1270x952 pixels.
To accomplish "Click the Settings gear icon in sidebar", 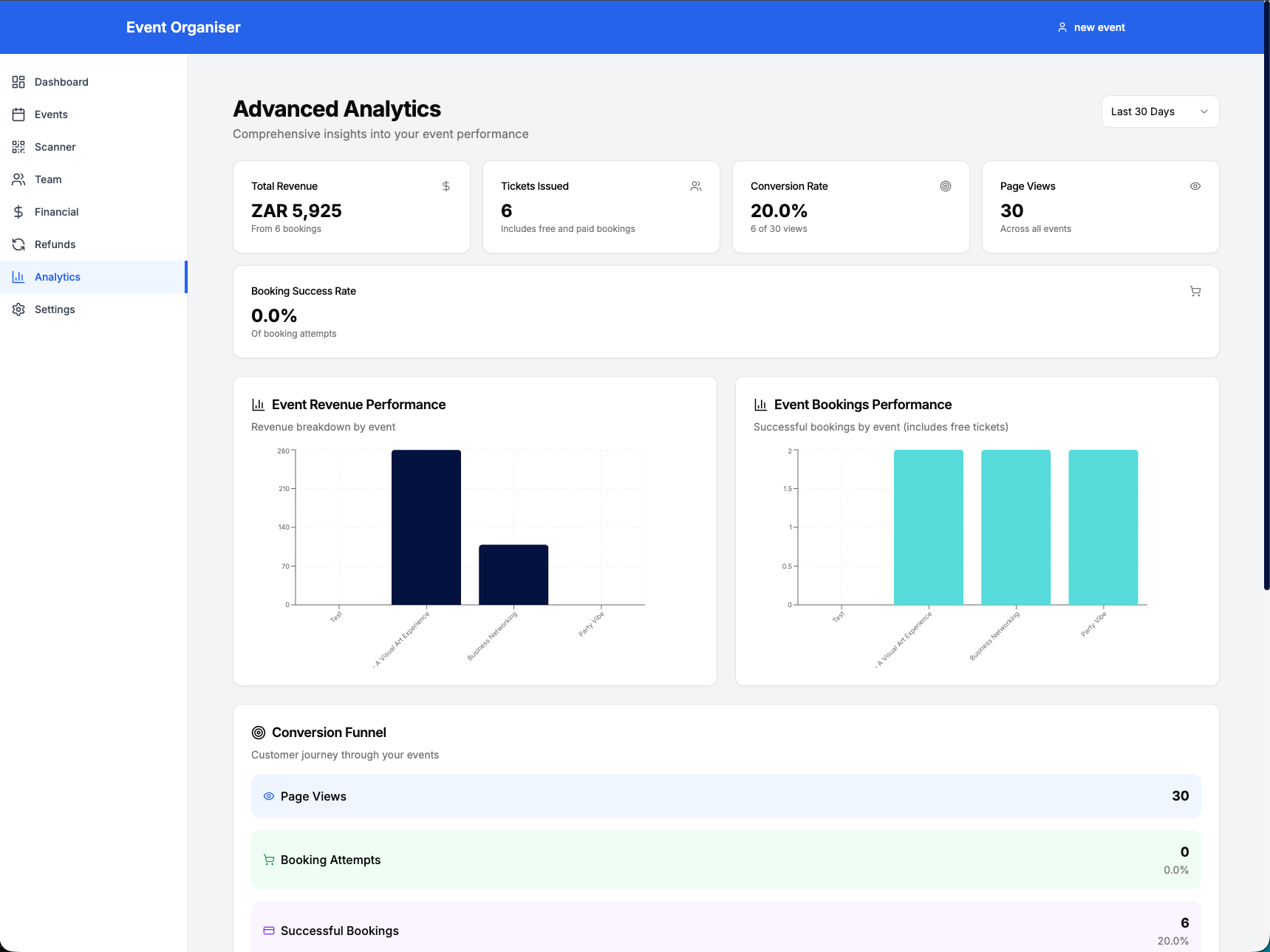I will pyautogui.click(x=18, y=309).
